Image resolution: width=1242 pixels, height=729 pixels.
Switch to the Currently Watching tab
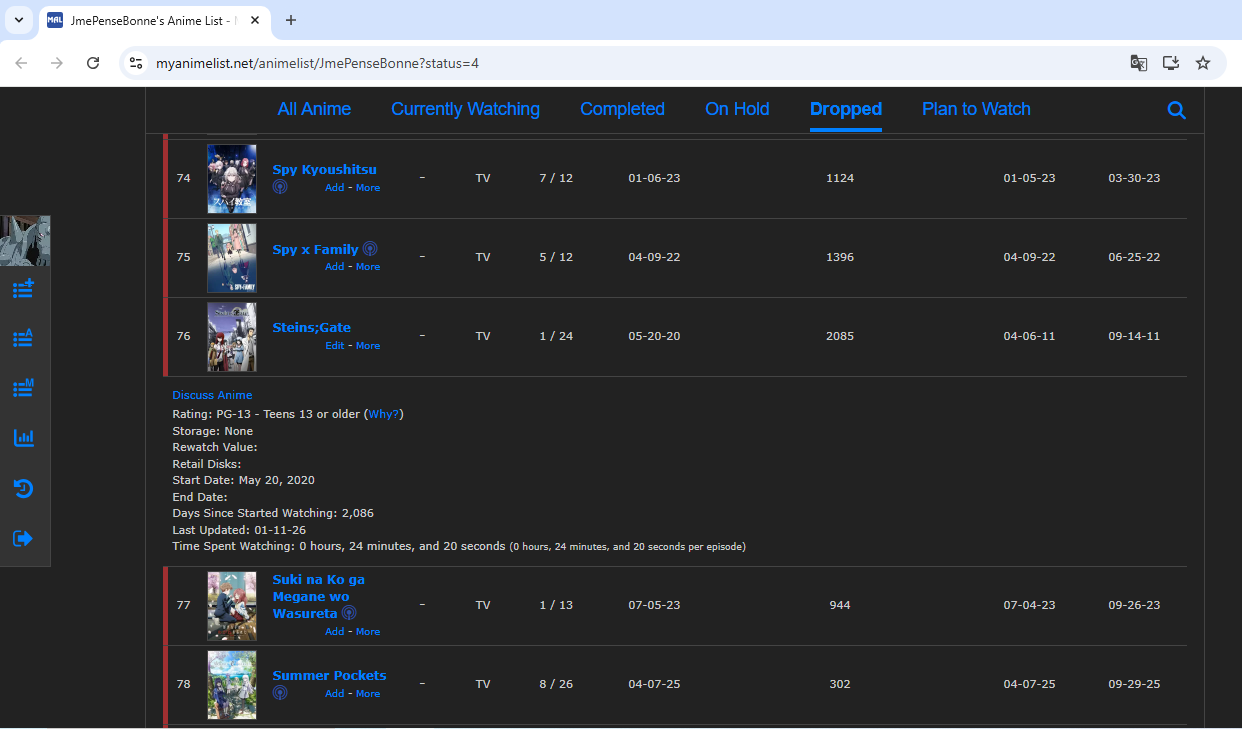[465, 109]
